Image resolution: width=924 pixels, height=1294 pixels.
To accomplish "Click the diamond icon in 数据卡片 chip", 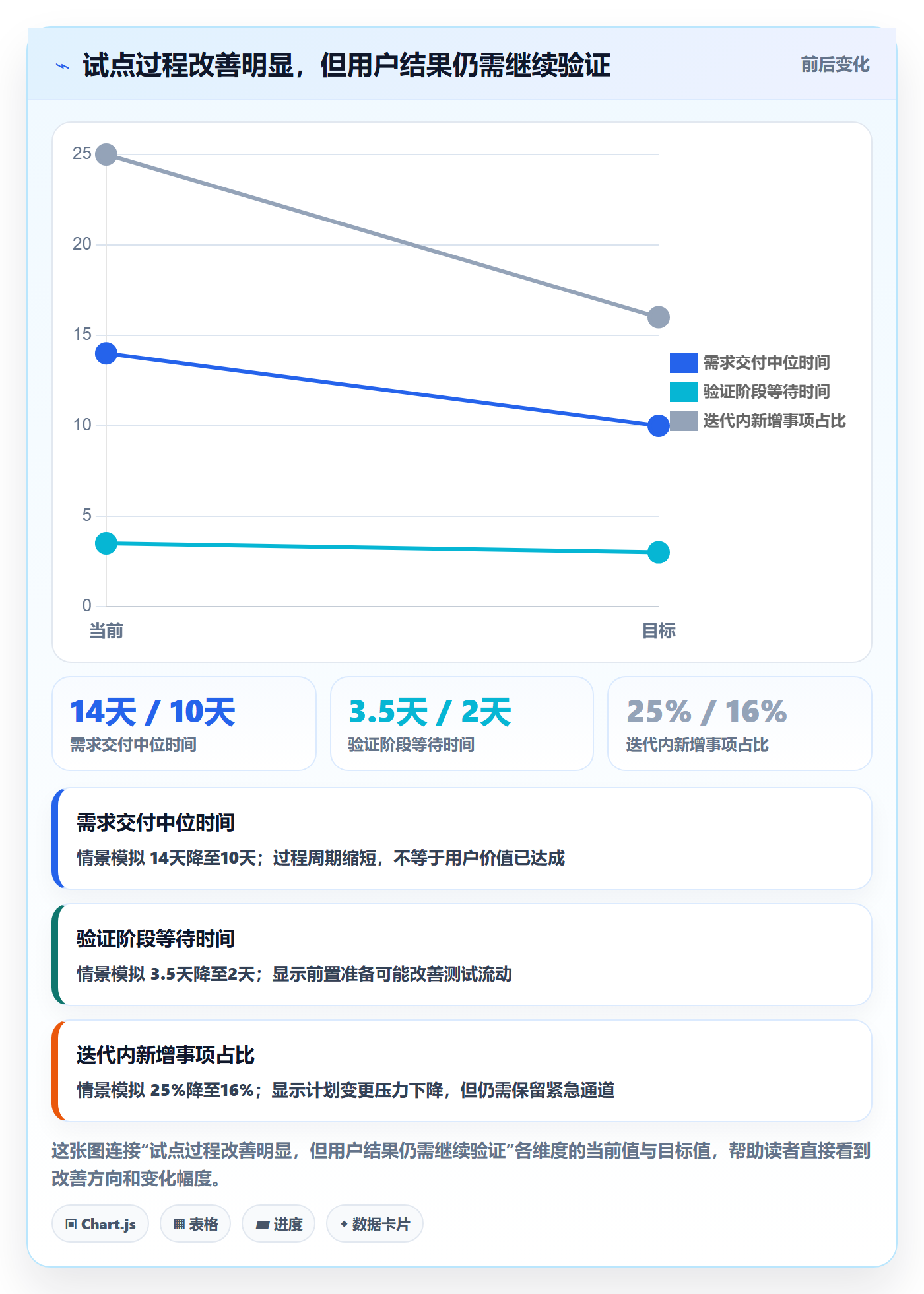I will pyautogui.click(x=344, y=1224).
